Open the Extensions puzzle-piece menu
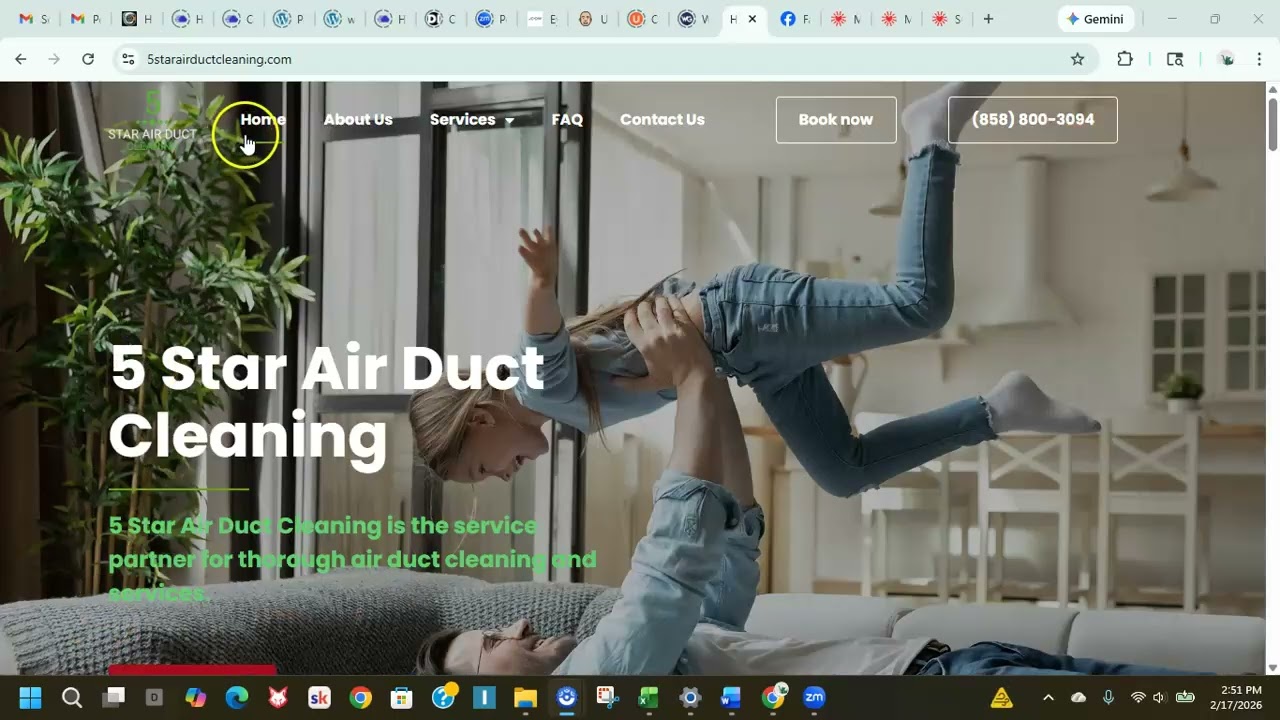The width and height of the screenshot is (1280, 720). click(1125, 59)
